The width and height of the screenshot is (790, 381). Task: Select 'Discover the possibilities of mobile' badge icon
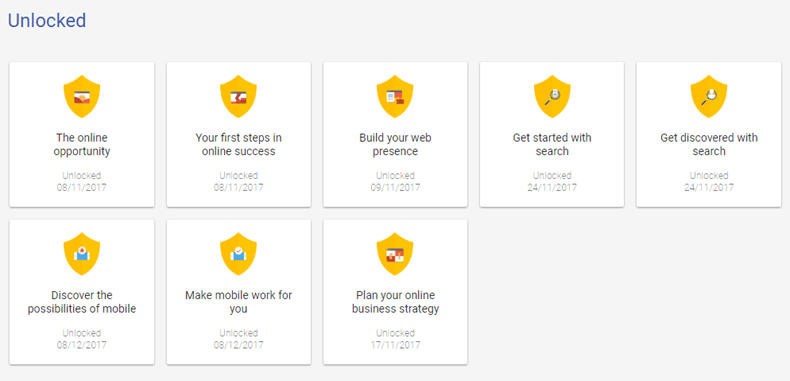[x=82, y=253]
